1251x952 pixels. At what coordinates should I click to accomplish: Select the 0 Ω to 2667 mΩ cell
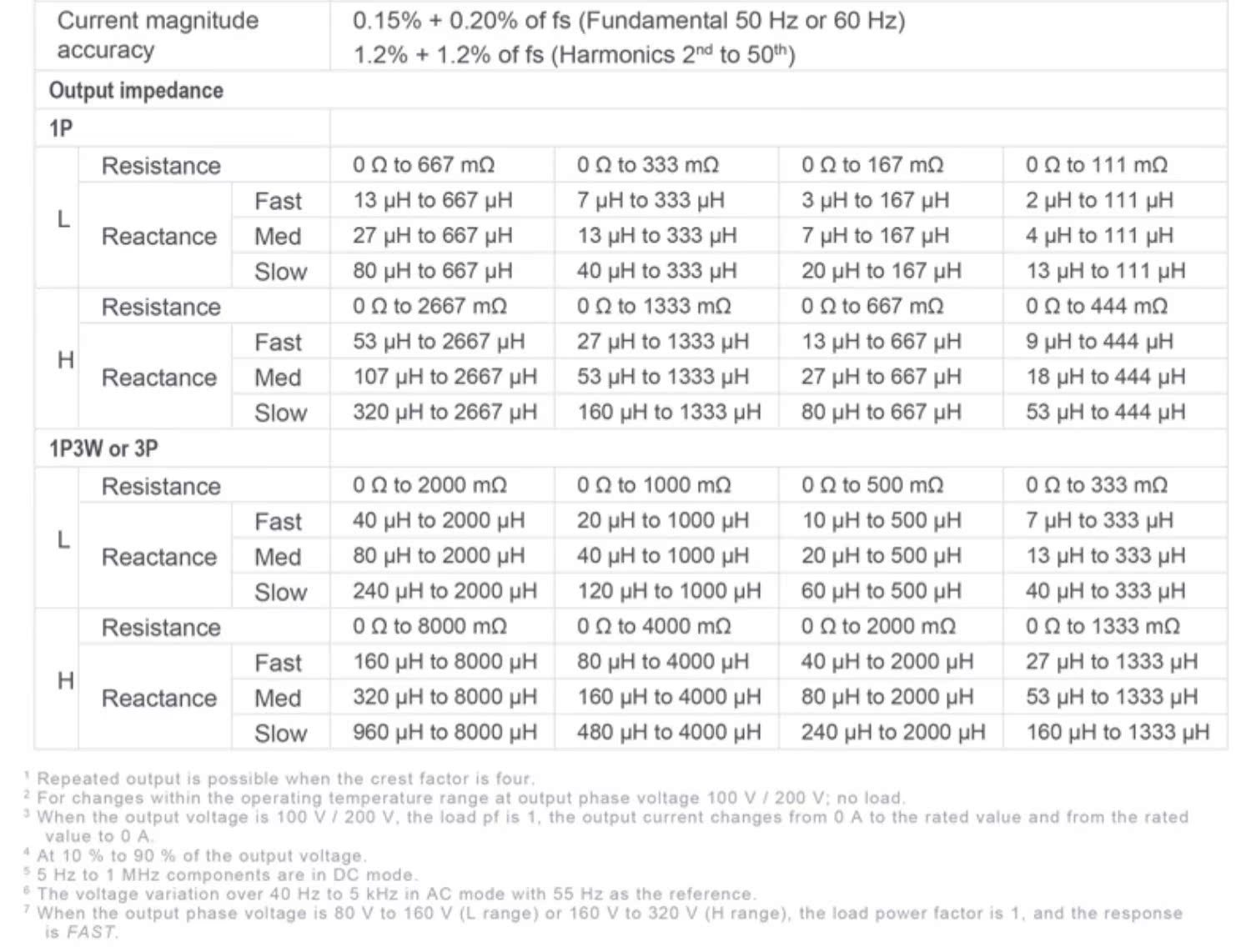(430, 307)
